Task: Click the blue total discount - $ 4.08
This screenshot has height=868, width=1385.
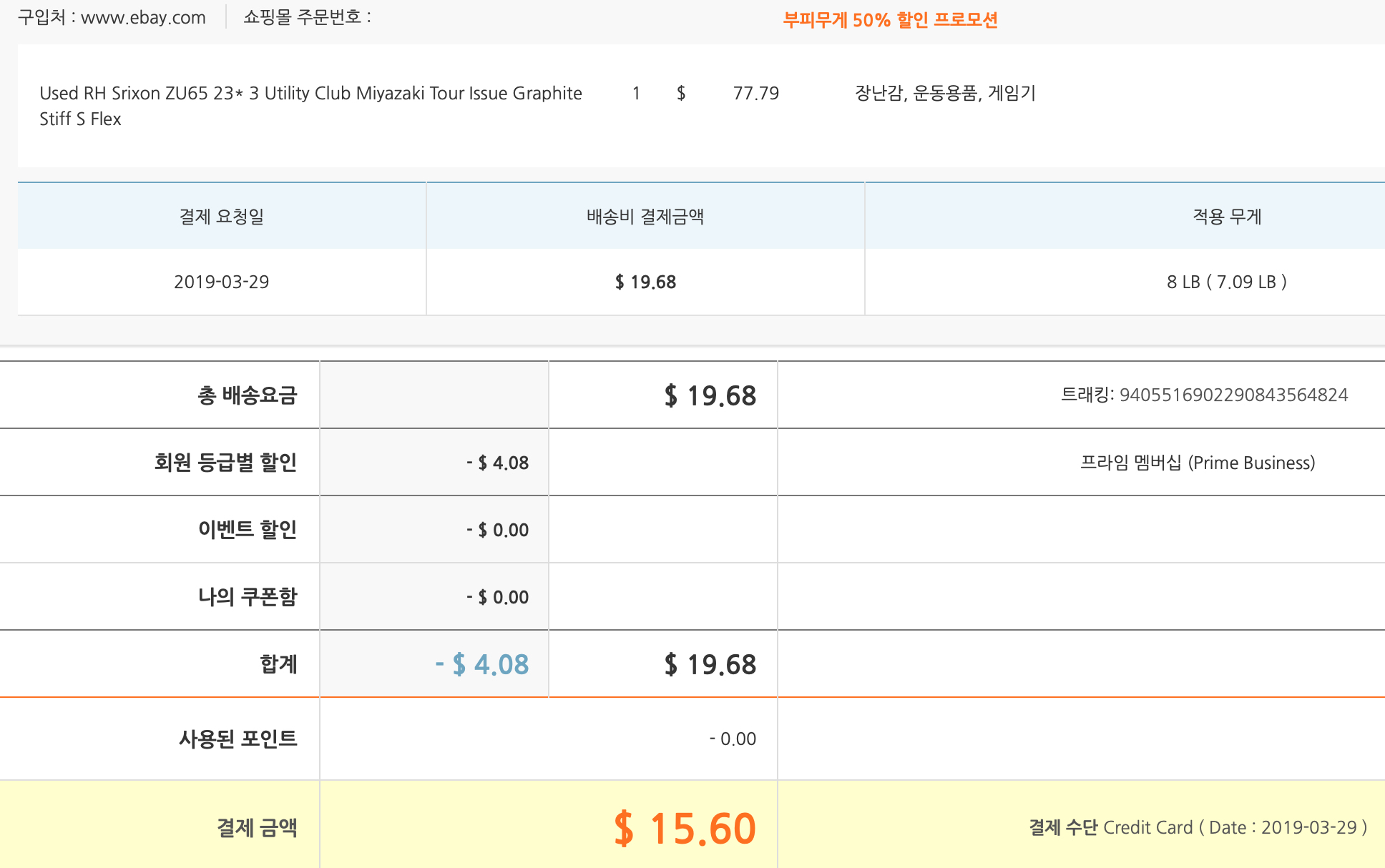Action: click(x=482, y=664)
